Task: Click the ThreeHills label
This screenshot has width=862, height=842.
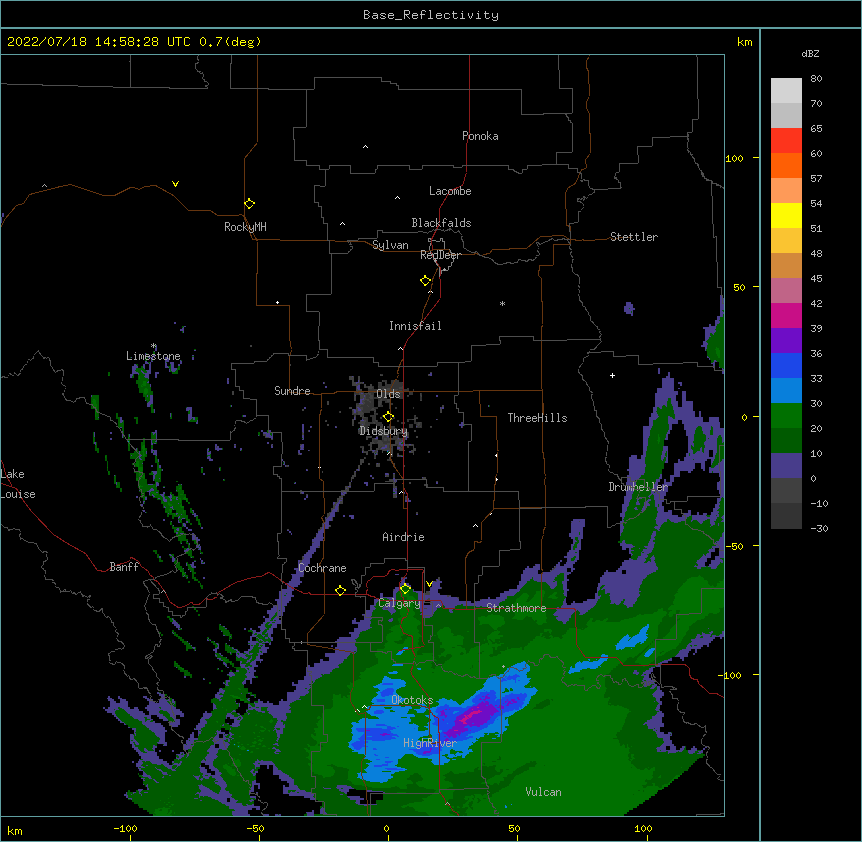Action: (x=537, y=418)
